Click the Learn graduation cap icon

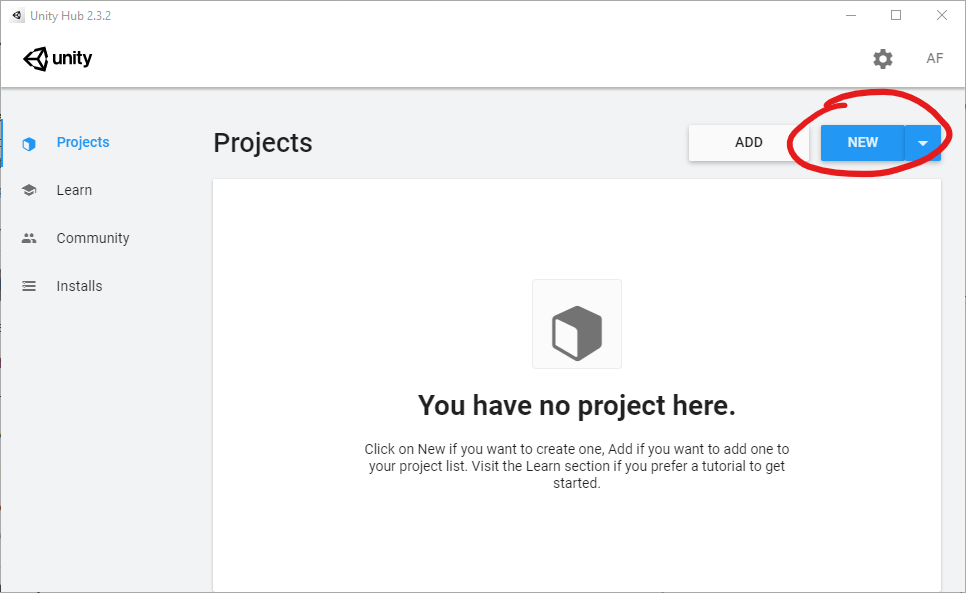tap(29, 190)
